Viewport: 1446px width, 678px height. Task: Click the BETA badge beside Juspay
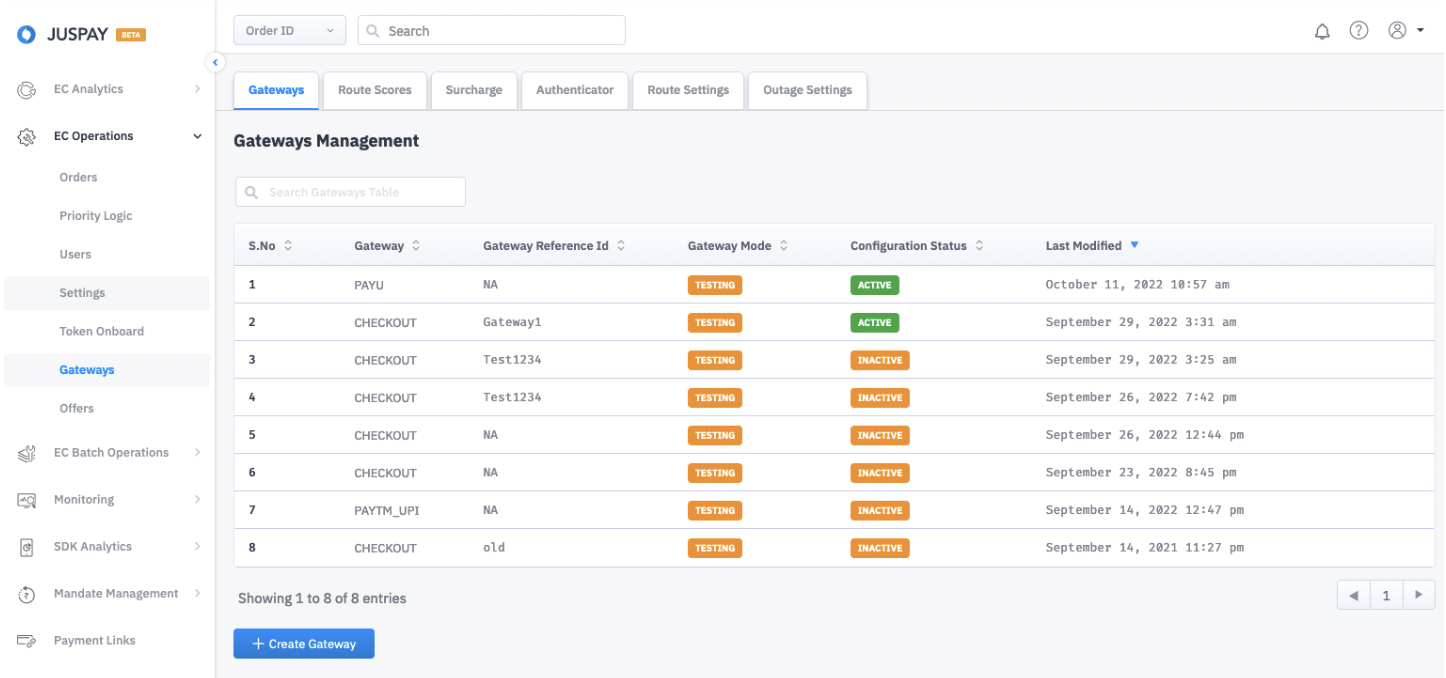131,35
